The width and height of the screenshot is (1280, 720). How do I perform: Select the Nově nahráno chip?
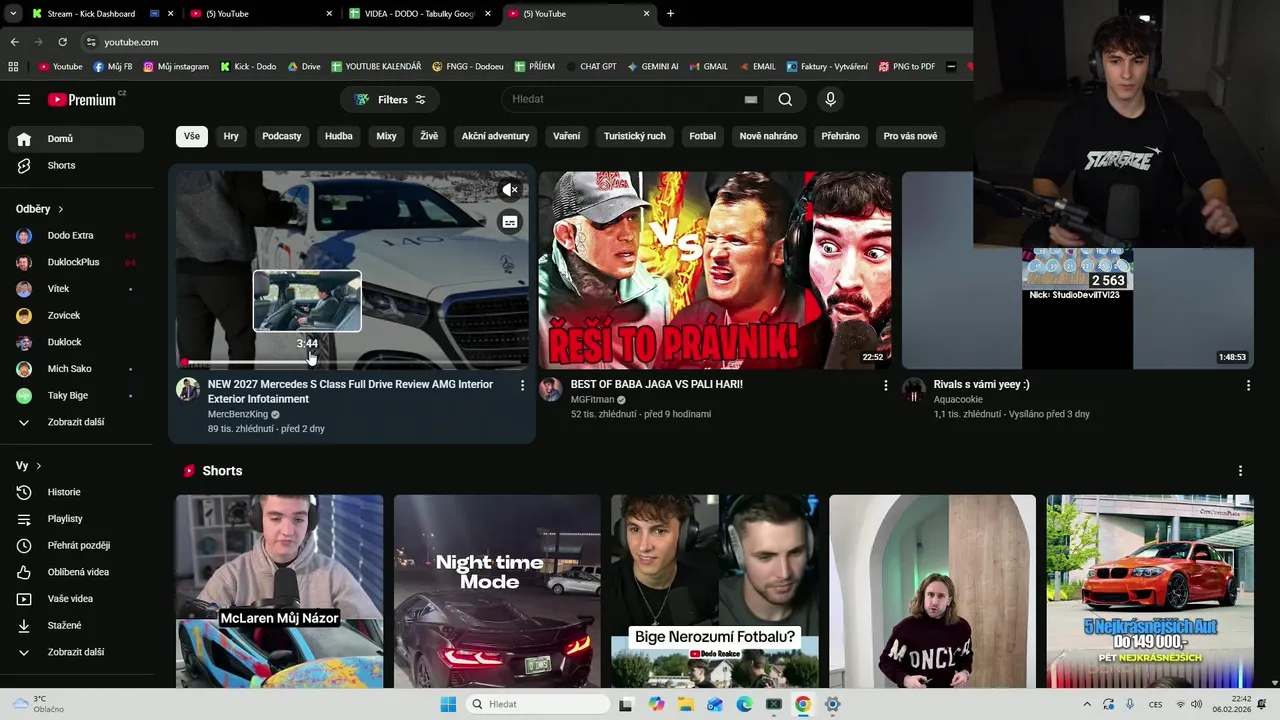pos(768,136)
